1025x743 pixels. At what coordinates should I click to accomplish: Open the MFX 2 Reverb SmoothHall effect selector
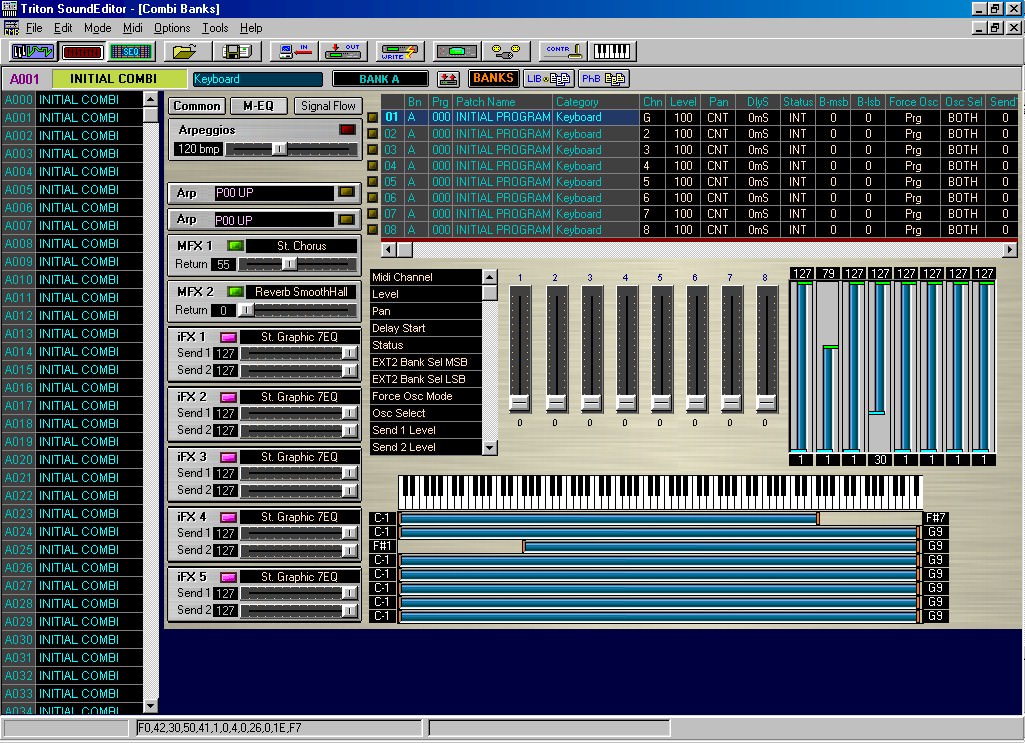301,291
